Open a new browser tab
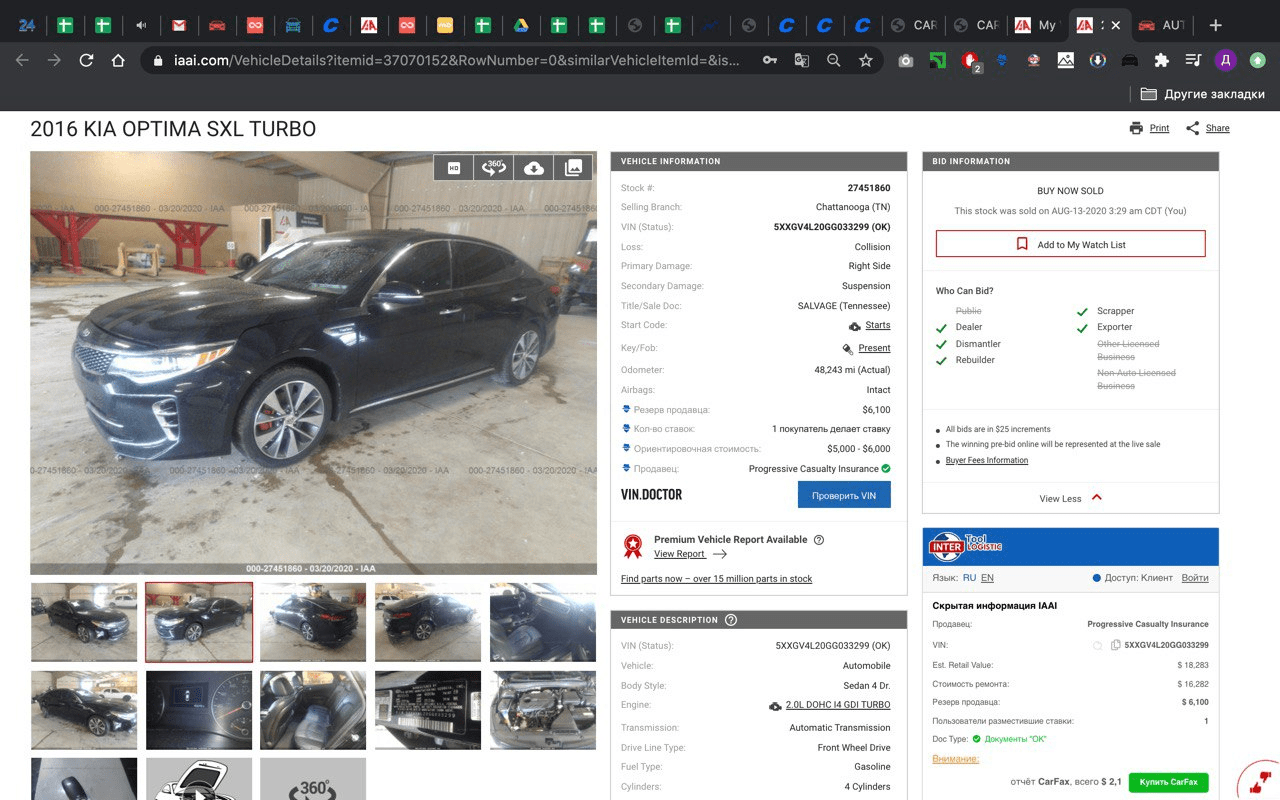The width and height of the screenshot is (1280, 800). click(1215, 25)
